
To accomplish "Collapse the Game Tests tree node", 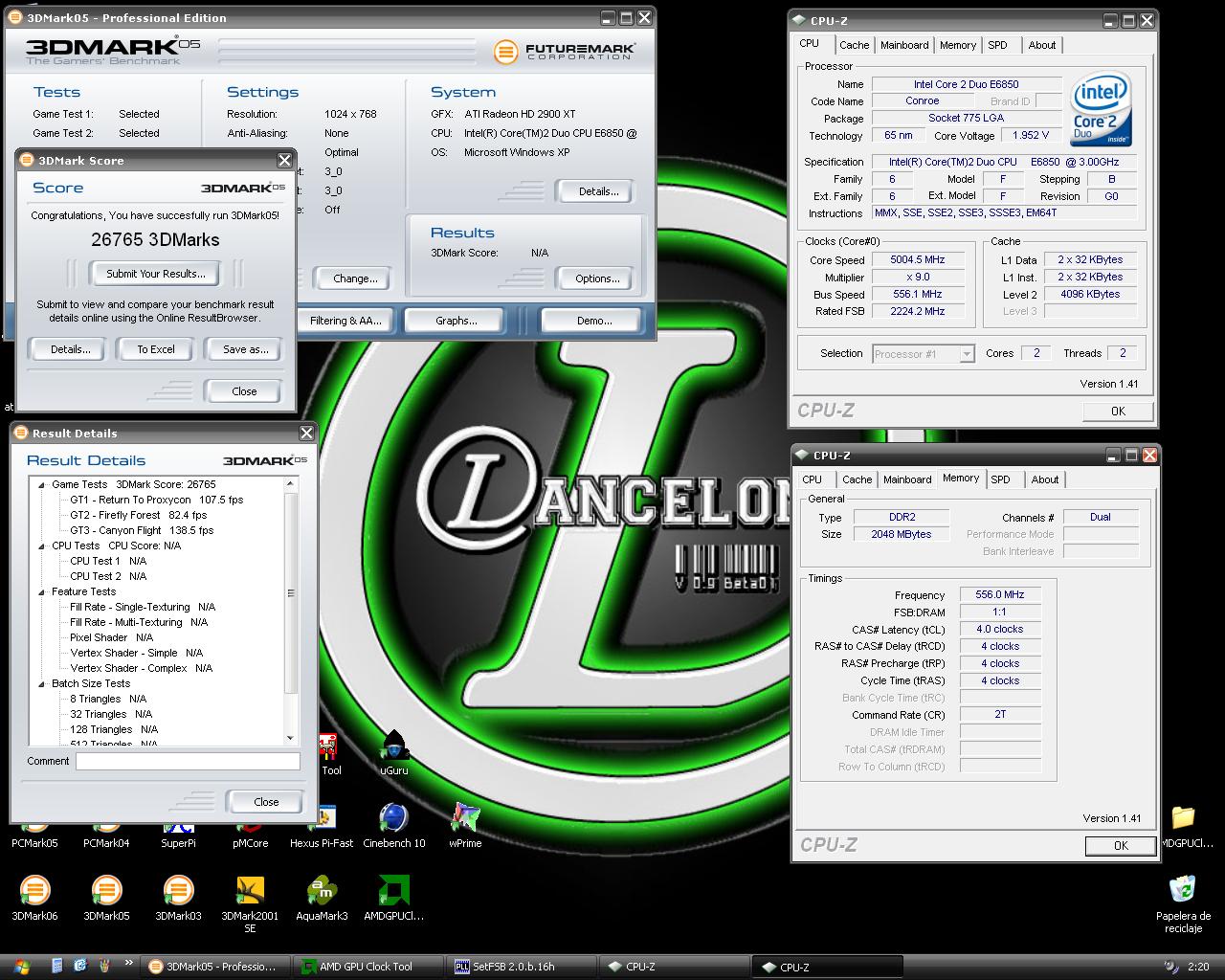I will (42, 484).
